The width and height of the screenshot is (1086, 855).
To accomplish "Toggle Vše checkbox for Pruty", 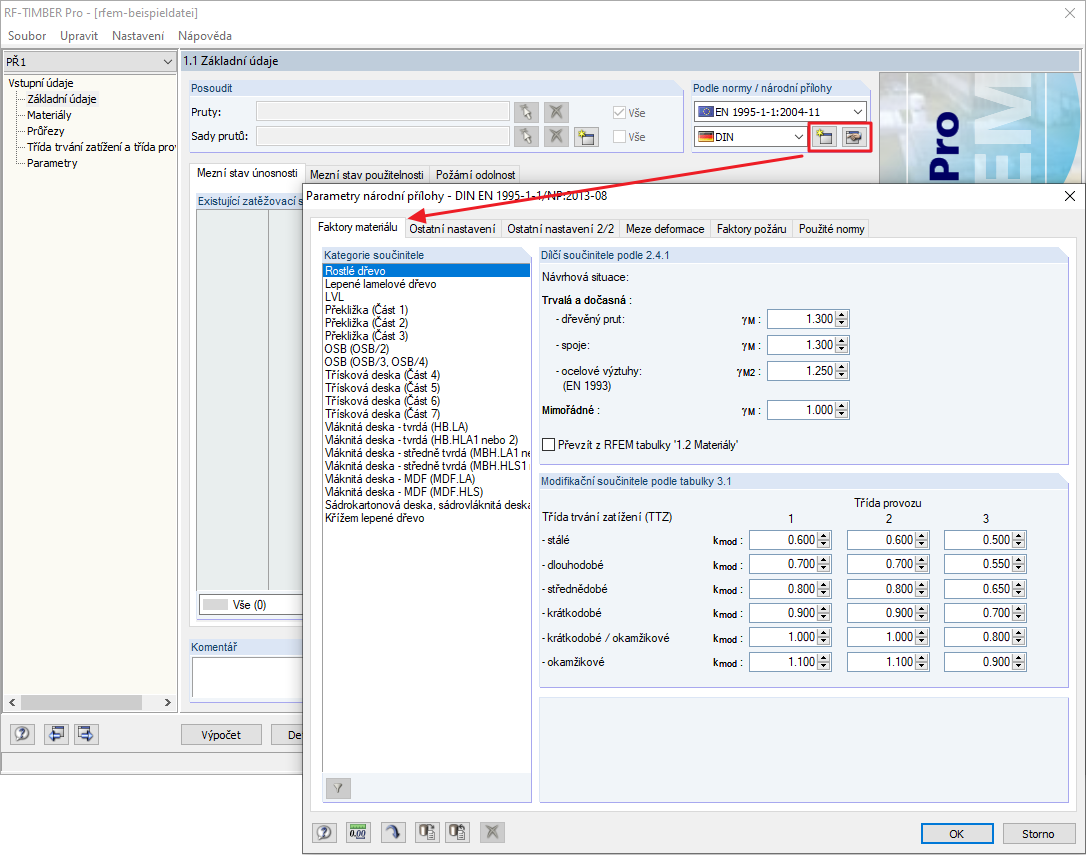I will [619, 112].
